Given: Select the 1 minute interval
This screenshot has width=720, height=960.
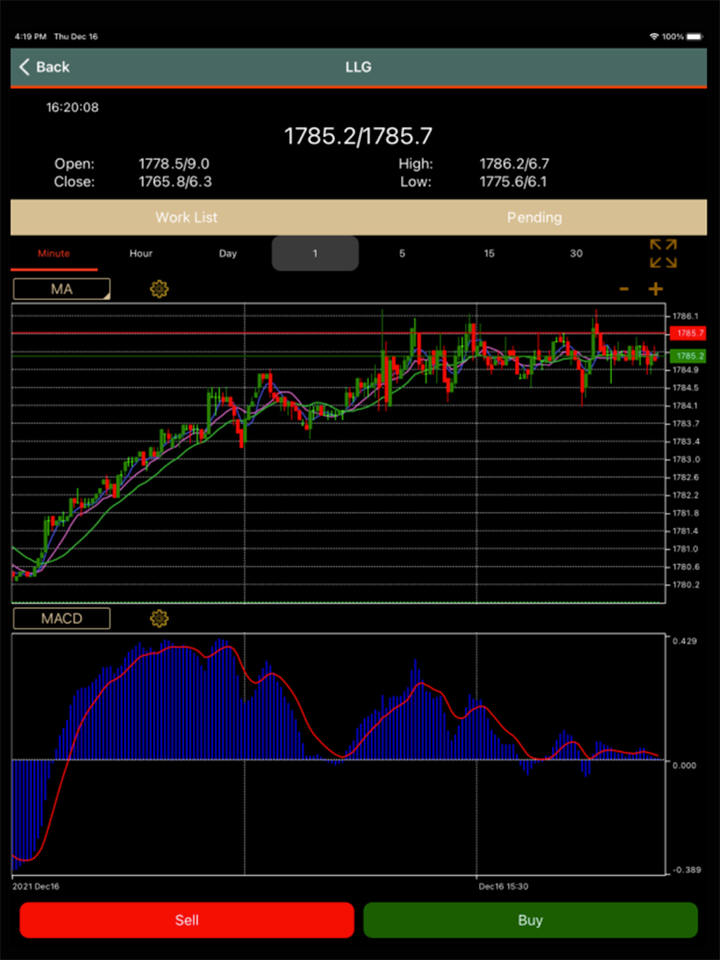Looking at the screenshot, I should pos(315,253).
